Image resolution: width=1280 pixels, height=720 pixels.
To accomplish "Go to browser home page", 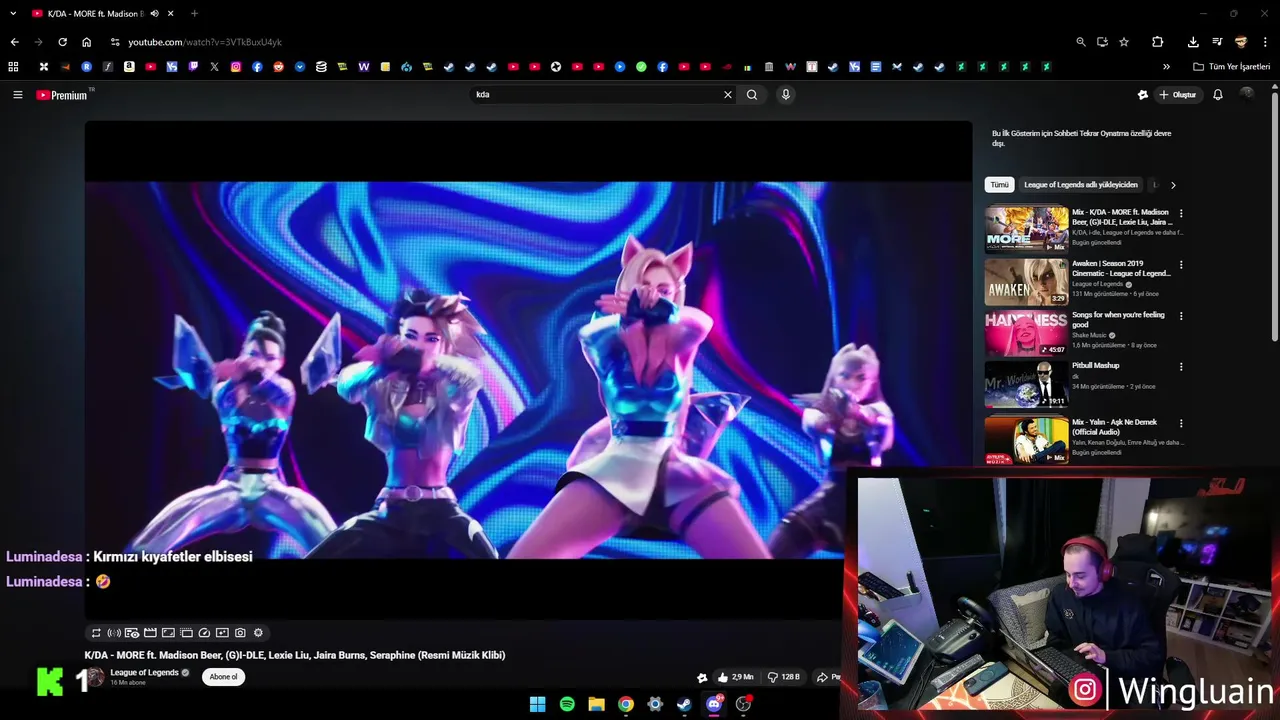I will tap(86, 42).
